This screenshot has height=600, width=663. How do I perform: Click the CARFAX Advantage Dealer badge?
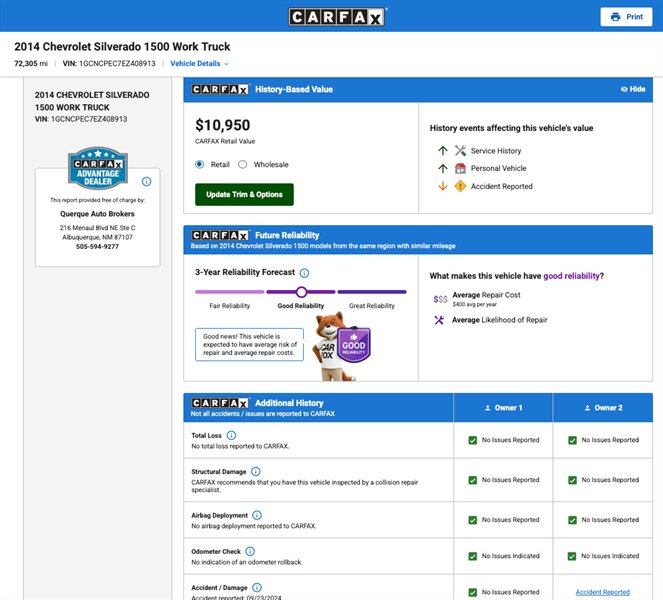(x=98, y=168)
